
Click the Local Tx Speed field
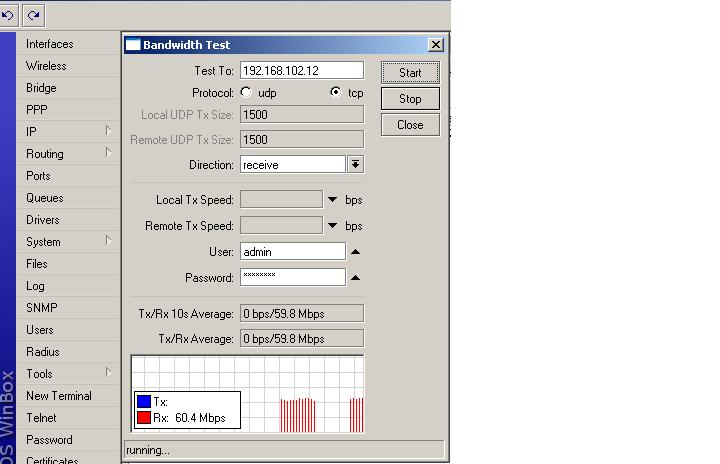281,200
